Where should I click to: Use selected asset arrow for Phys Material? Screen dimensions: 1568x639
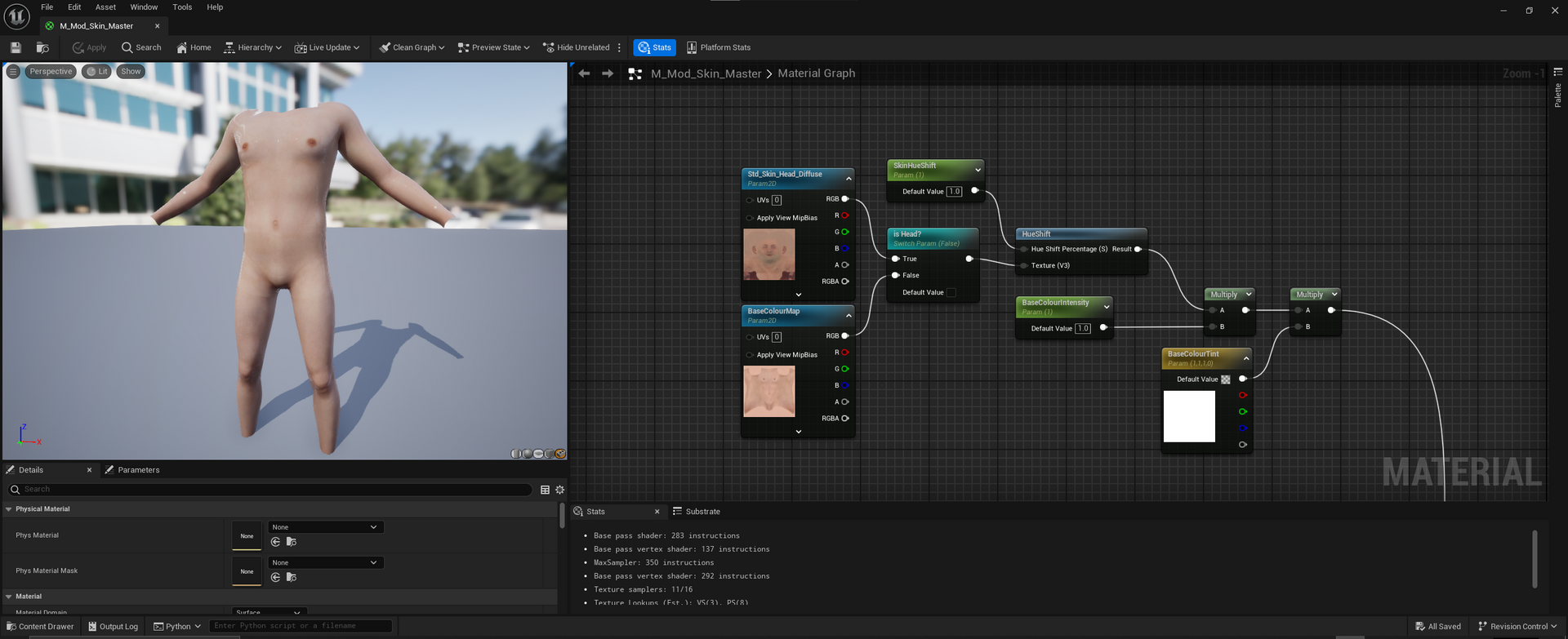click(x=275, y=542)
